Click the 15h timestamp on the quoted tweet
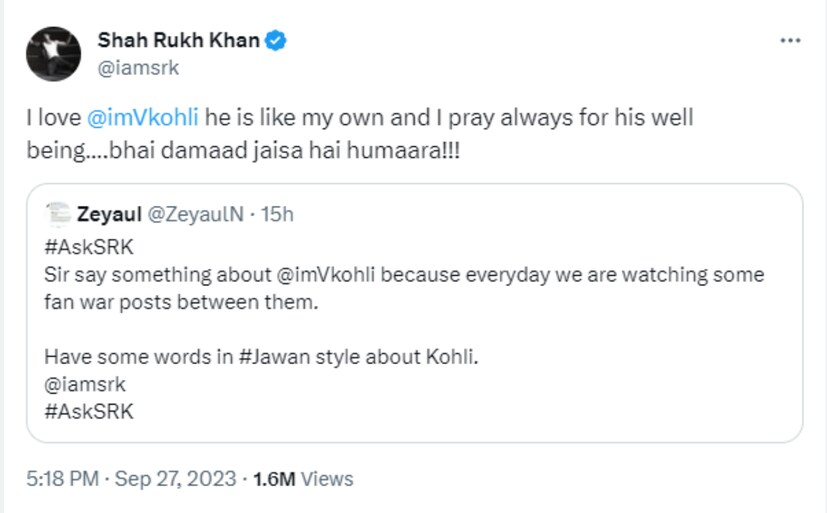This screenshot has width=827, height=513. click(277, 214)
